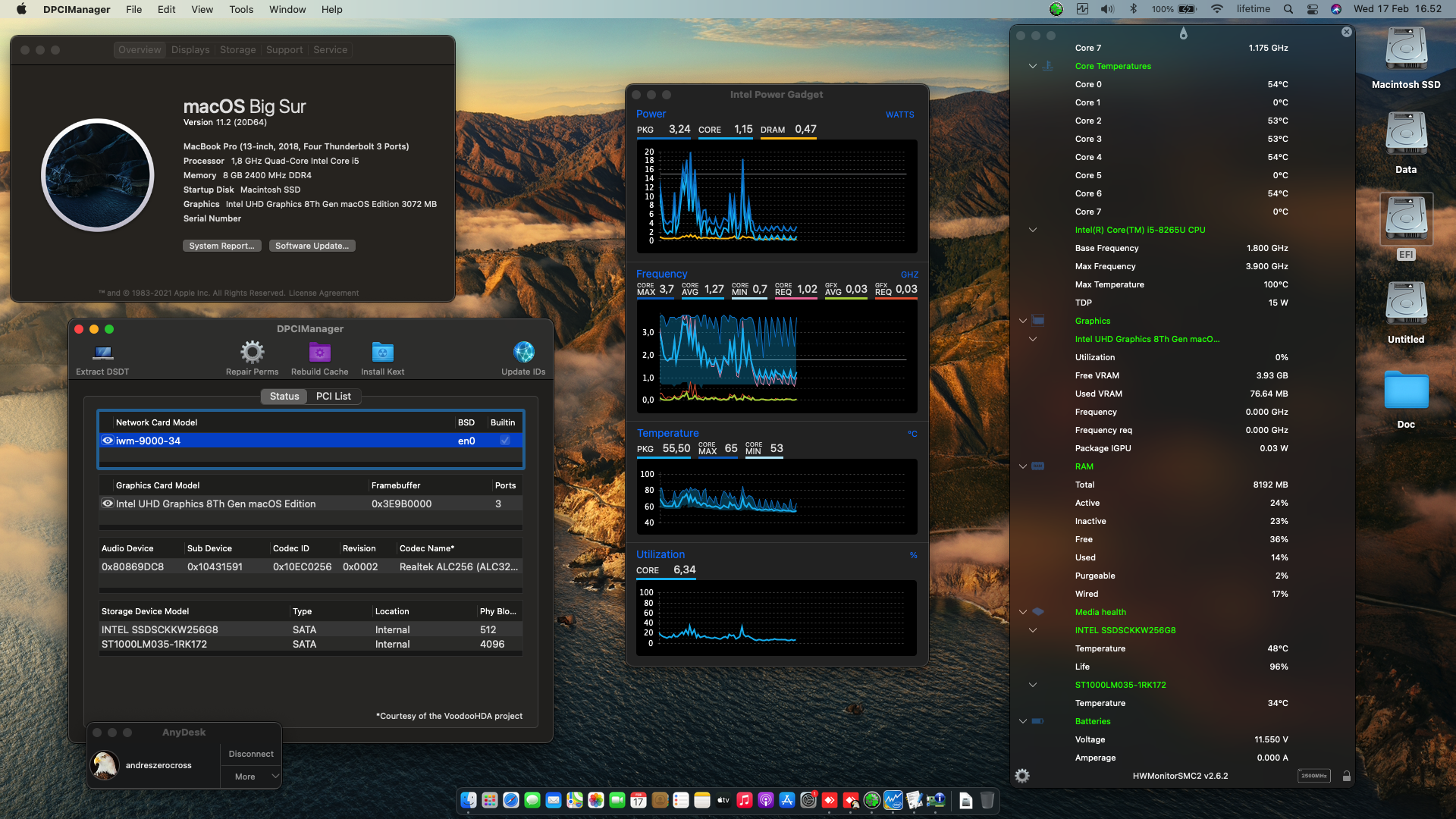The height and width of the screenshot is (819, 1456).
Task: Collapse the RAM section
Action: click(1023, 466)
